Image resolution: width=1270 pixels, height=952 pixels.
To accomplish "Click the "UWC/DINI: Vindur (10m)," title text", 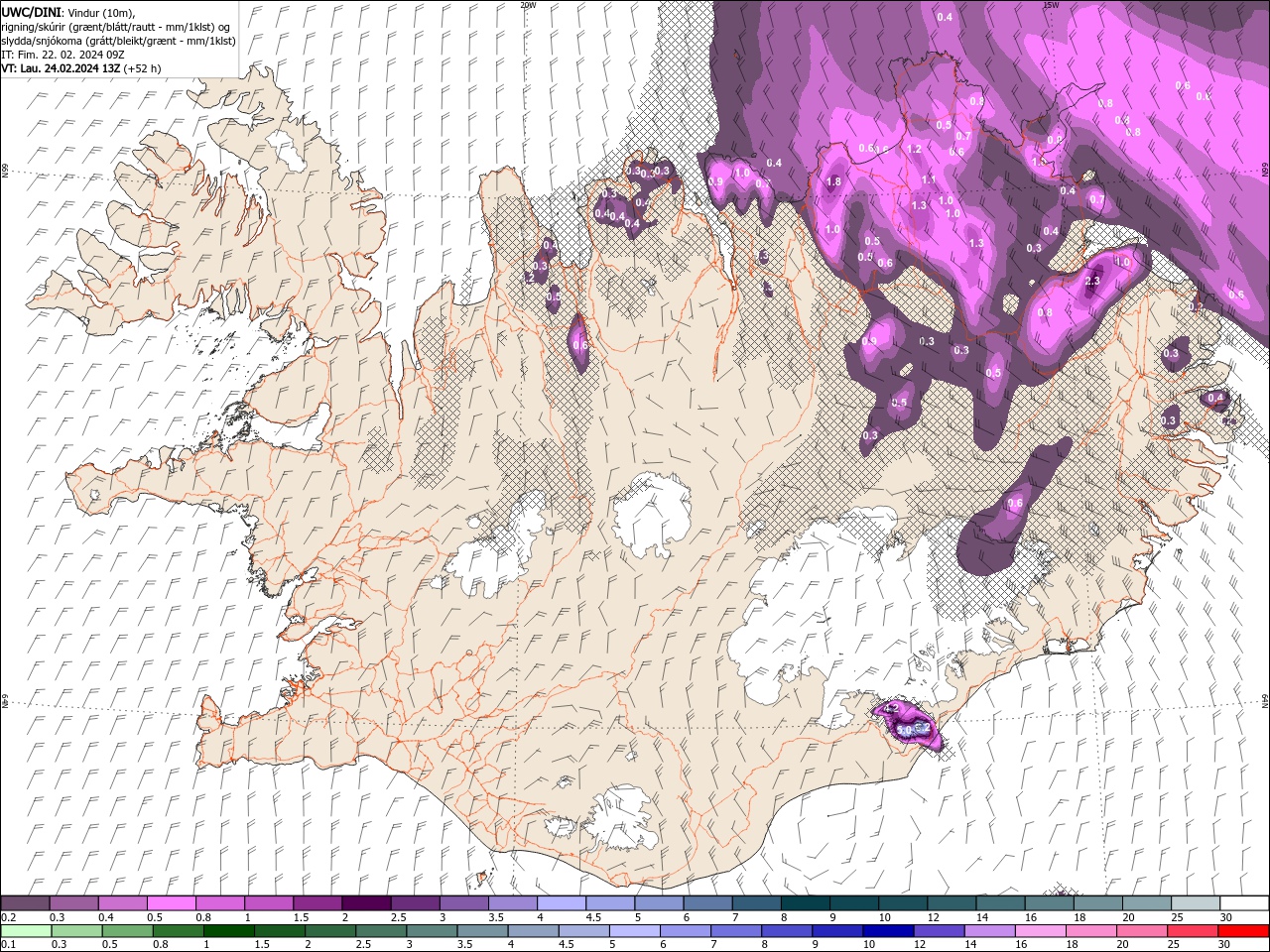I will tap(68, 11).
